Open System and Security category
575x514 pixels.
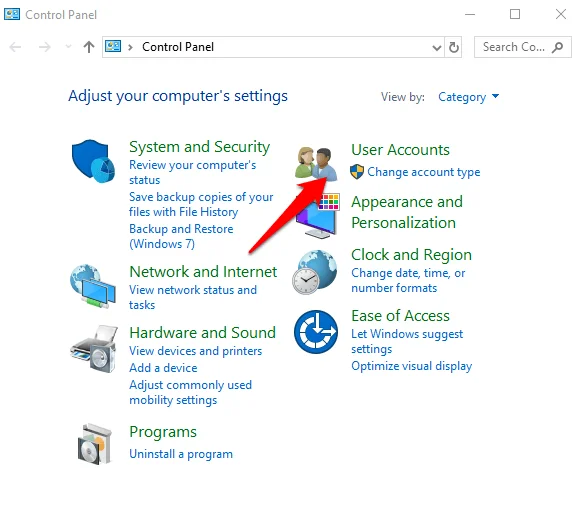(x=199, y=147)
